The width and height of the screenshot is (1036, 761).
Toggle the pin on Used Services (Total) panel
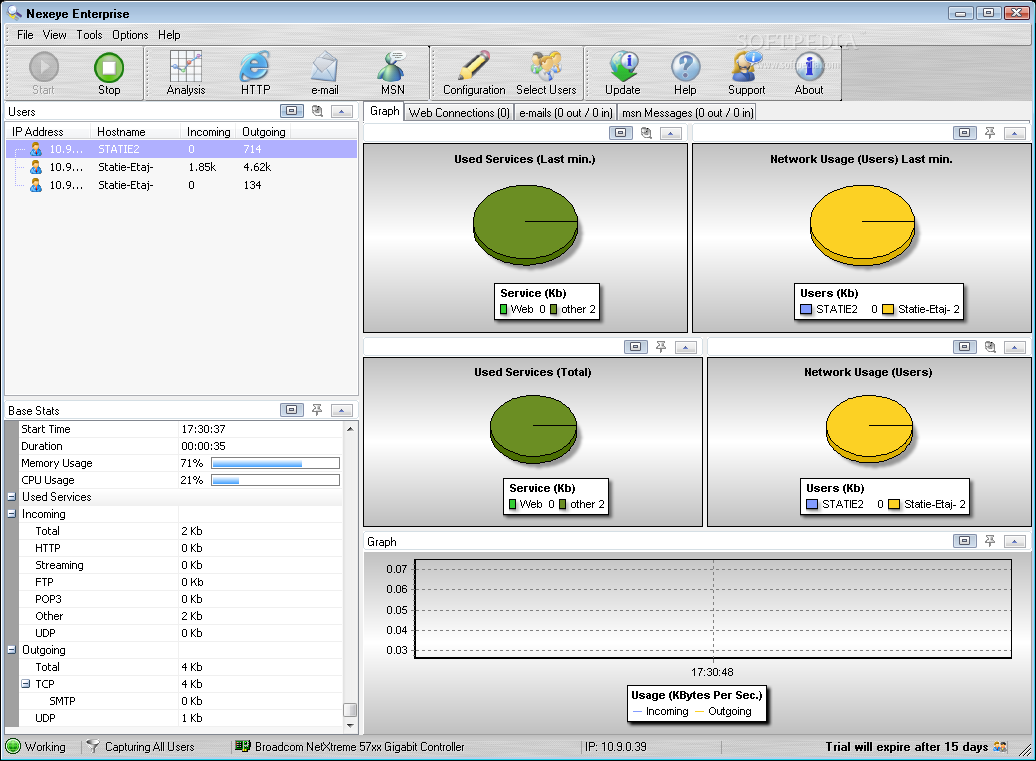pos(661,347)
